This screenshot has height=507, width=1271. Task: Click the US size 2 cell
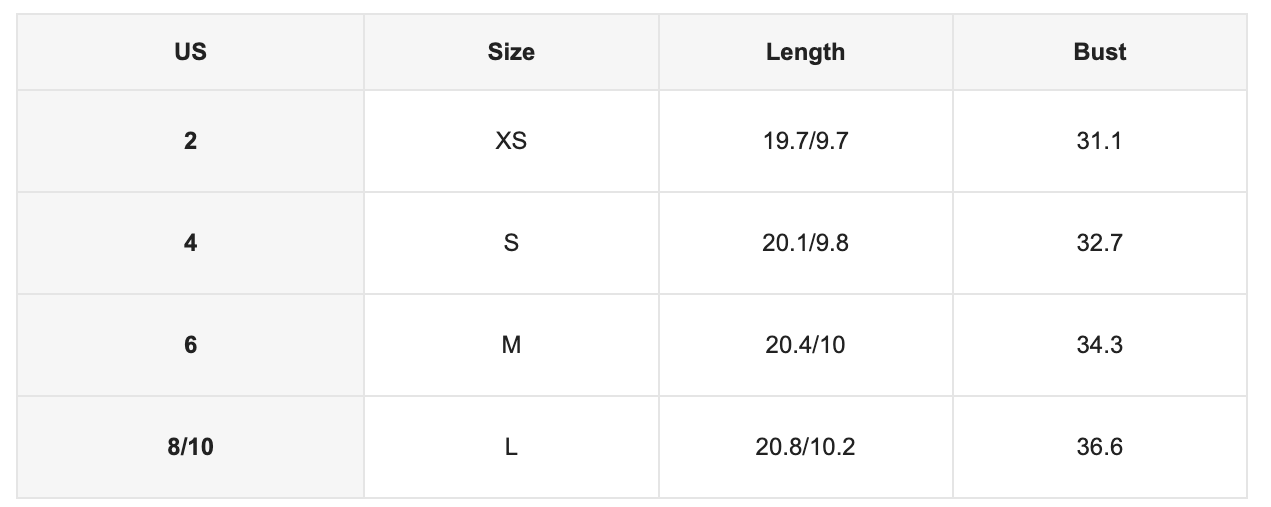tap(190, 141)
